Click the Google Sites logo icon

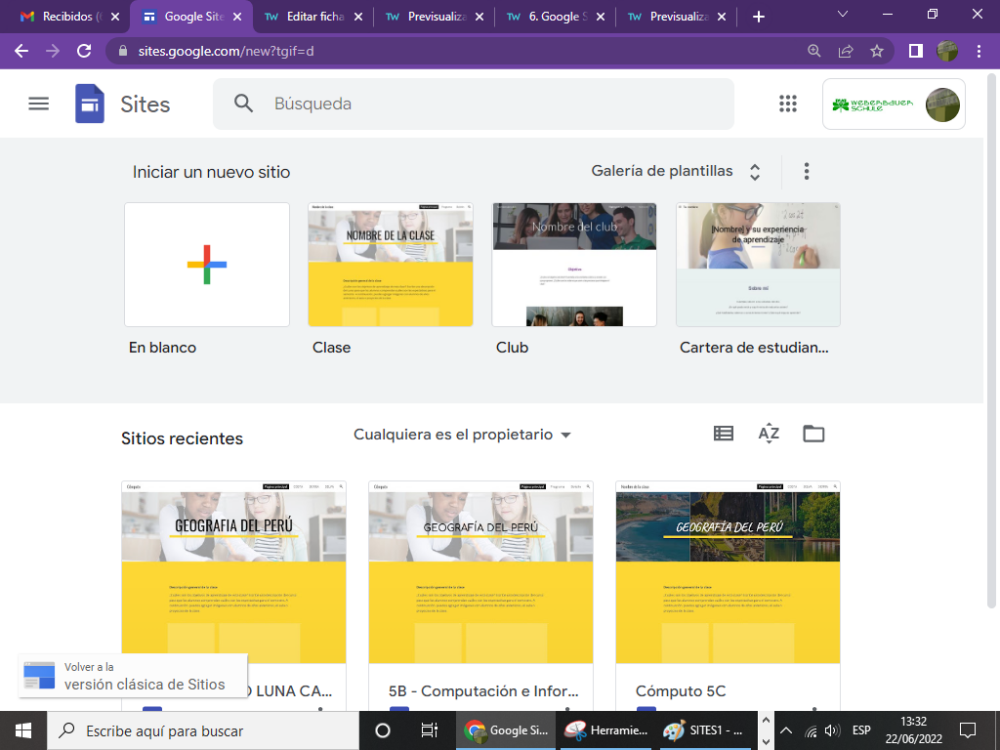(89, 103)
